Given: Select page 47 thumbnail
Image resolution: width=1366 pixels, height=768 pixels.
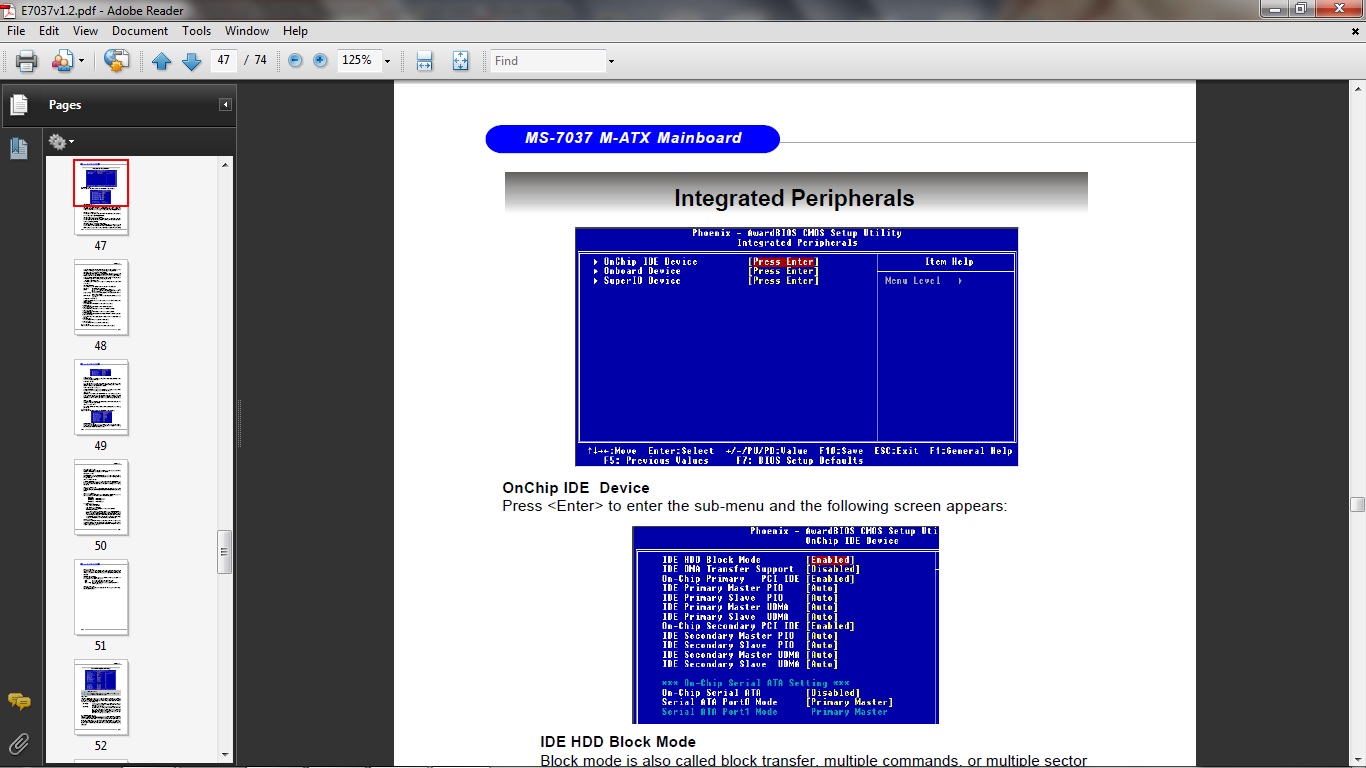Looking at the screenshot, I should click(101, 197).
